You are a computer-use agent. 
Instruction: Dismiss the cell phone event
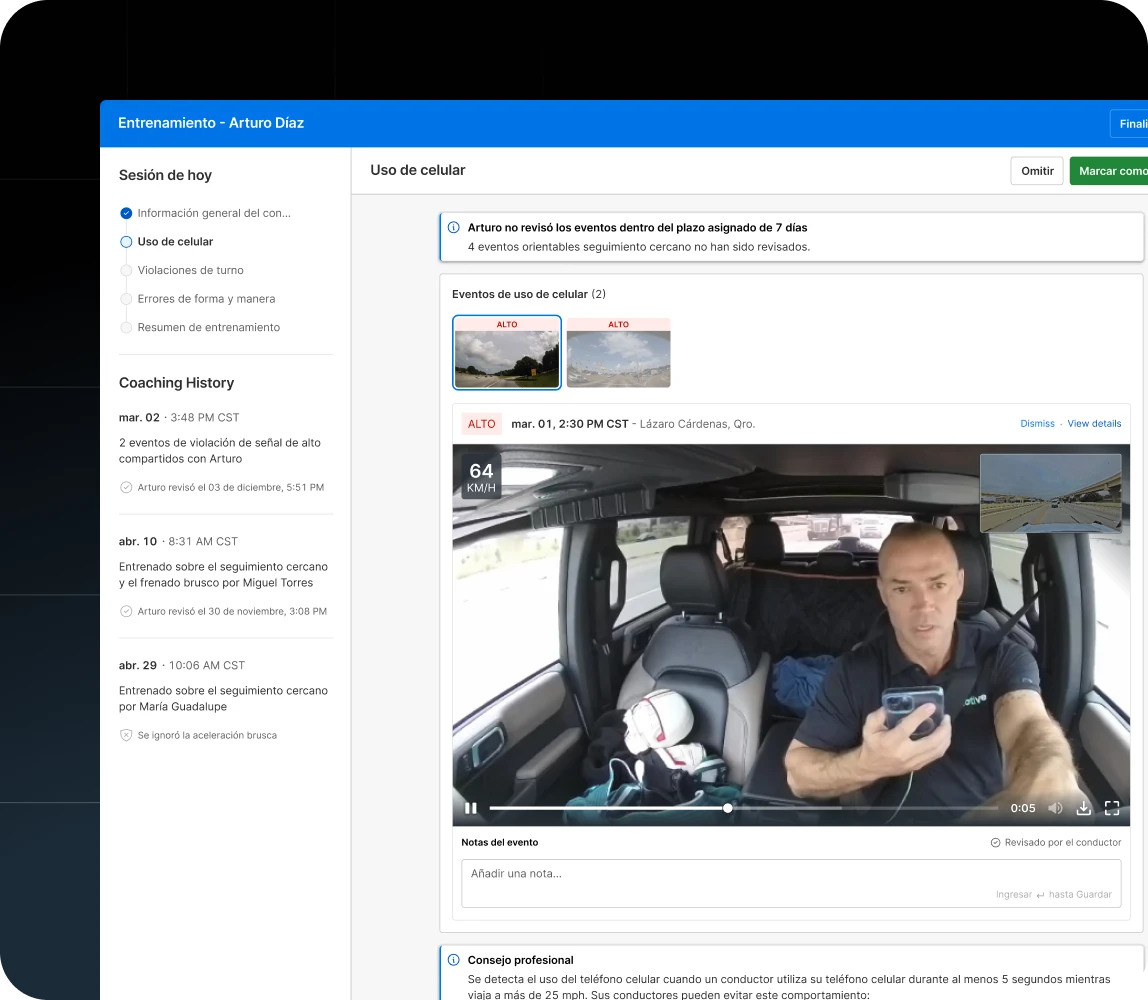point(1037,424)
